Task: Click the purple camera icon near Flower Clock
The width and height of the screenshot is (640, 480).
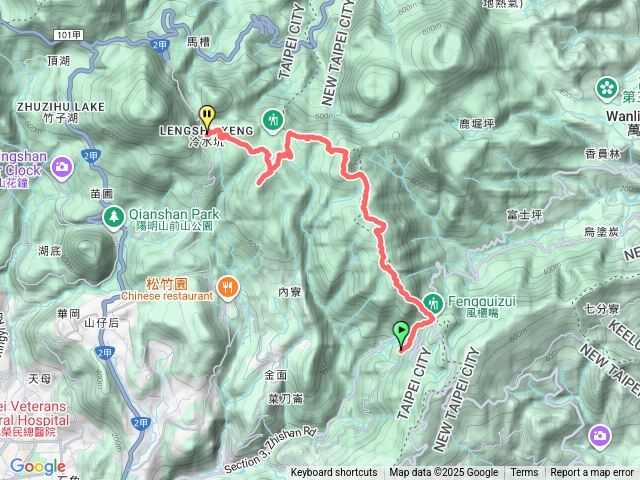Action: 62,167
